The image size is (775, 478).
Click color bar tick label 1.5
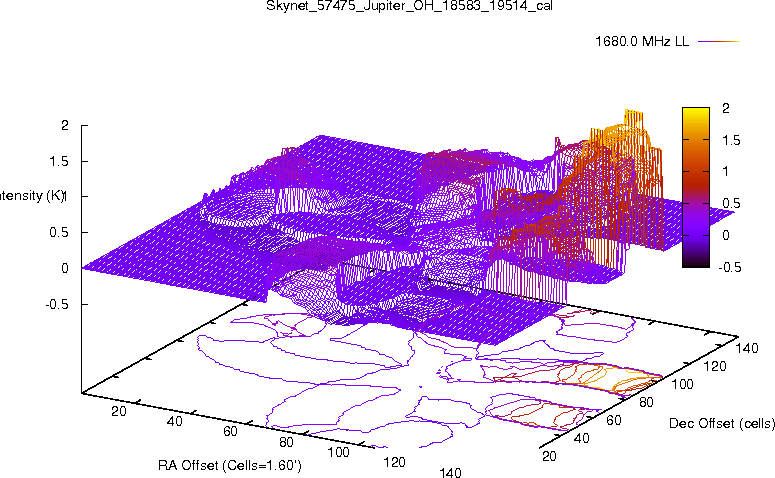(x=731, y=140)
